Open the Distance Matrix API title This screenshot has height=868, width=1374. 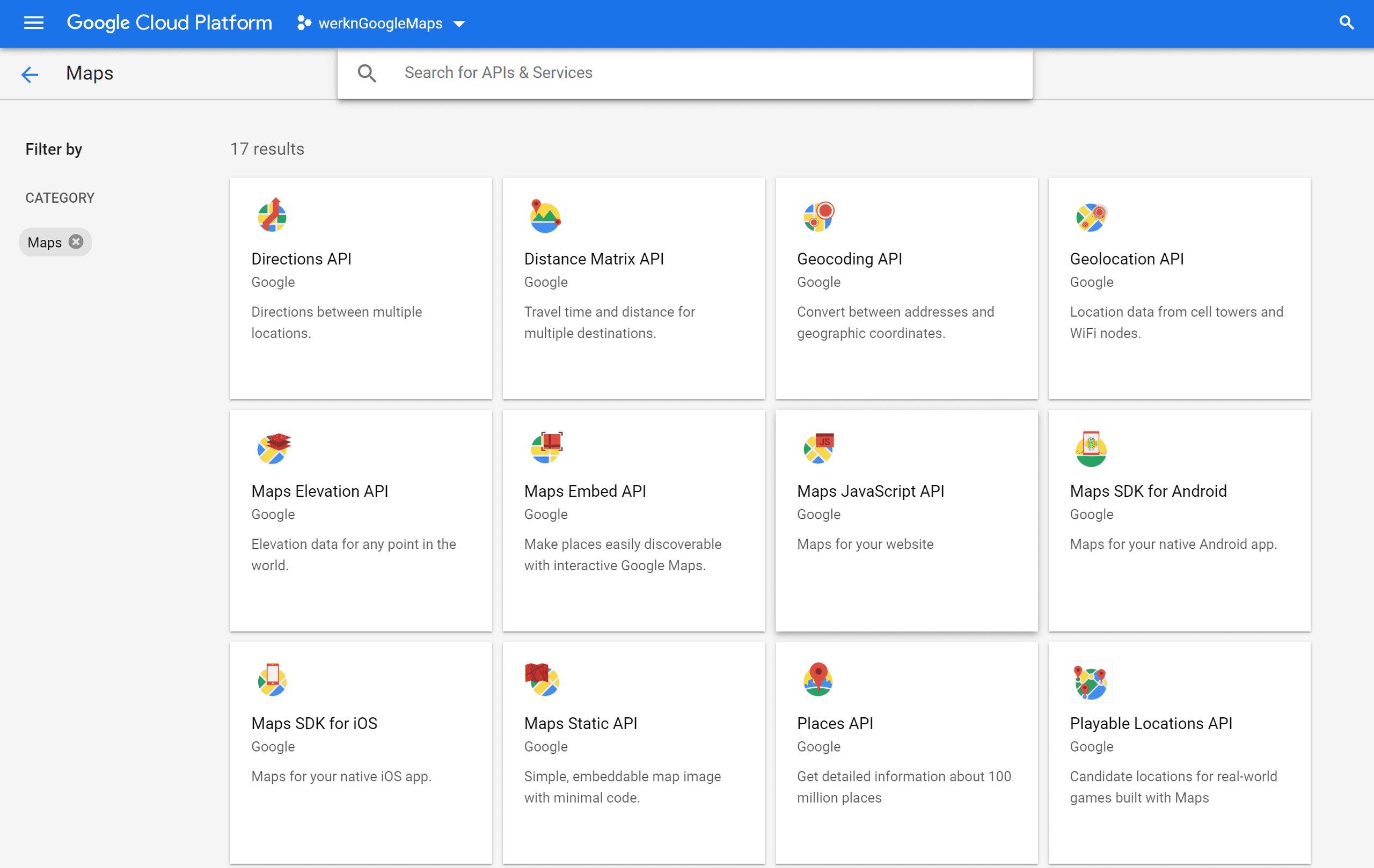pos(594,259)
